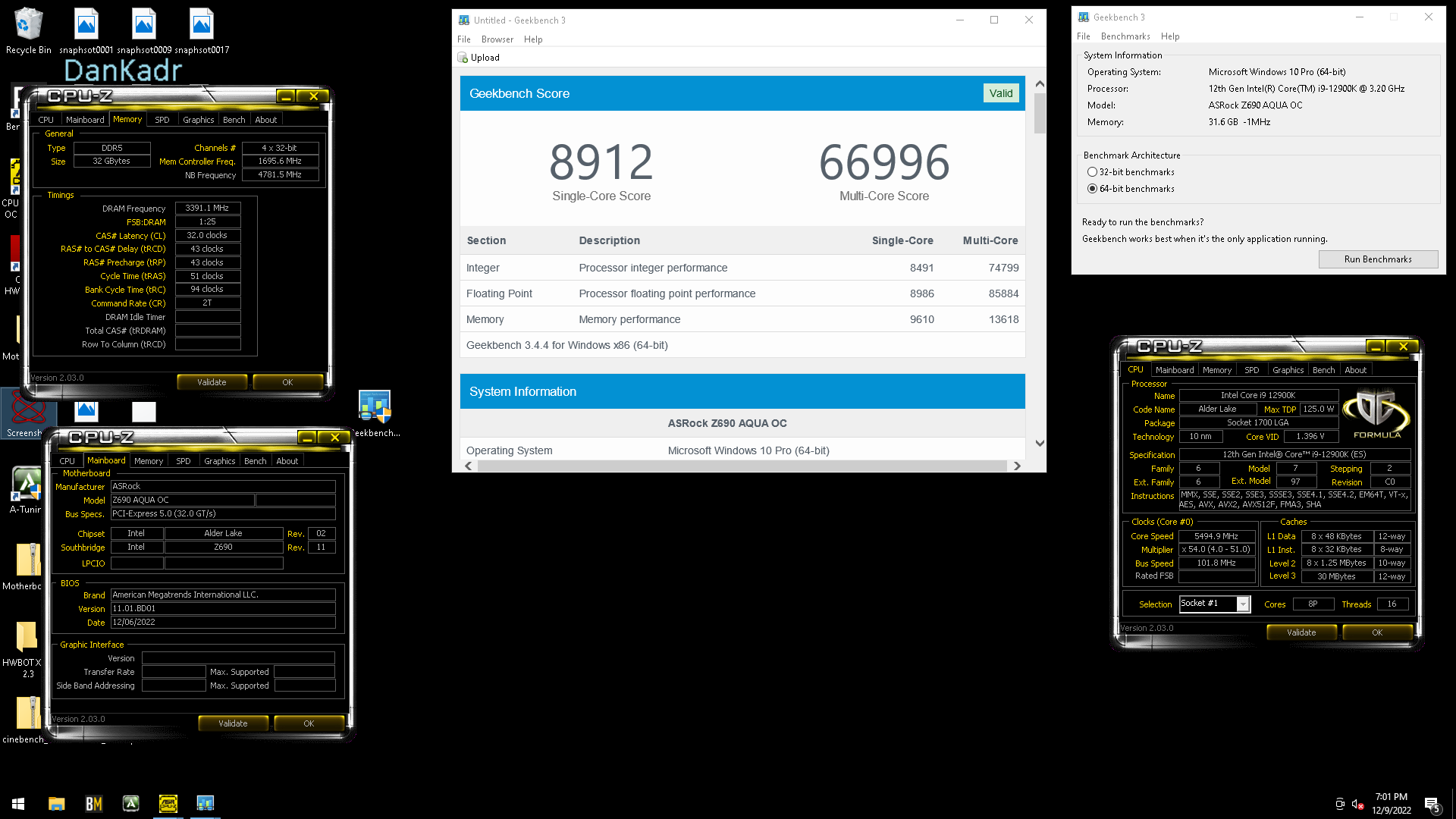Open the BM app in the taskbar
Screen dimensions: 1456x819
[x=94, y=803]
